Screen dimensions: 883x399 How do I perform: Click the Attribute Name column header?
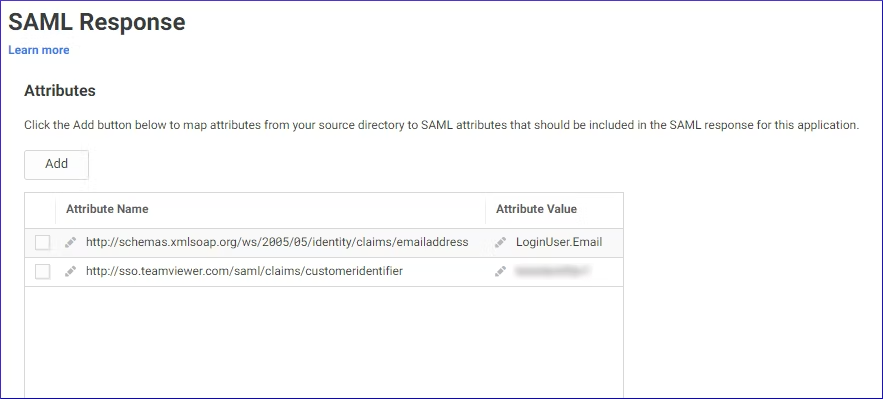click(x=107, y=209)
